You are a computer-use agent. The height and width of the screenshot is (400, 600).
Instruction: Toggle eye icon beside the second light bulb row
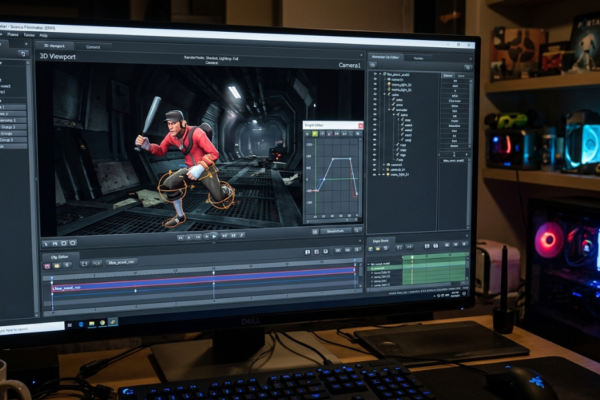tap(375, 89)
